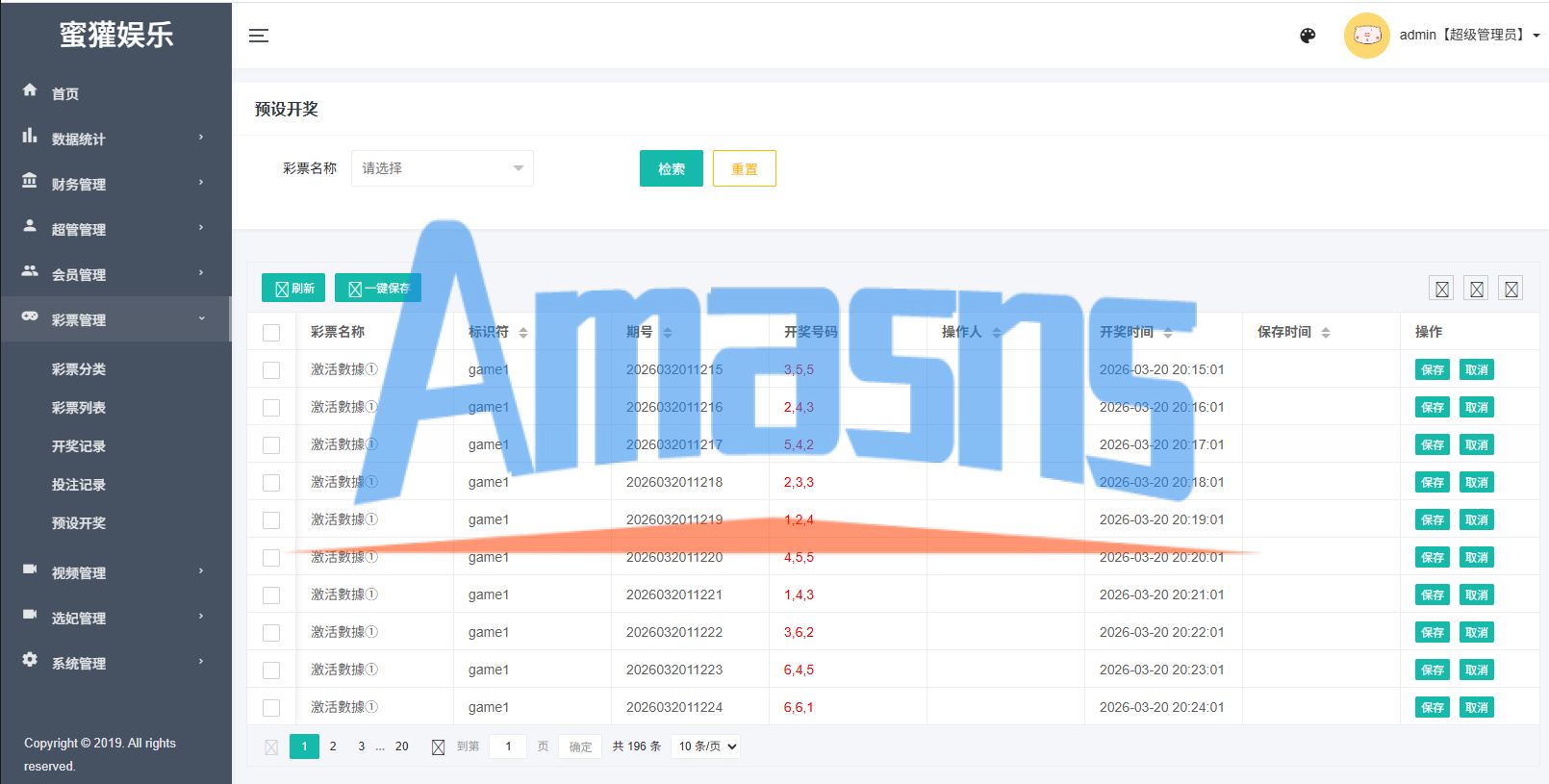Open the theme palette icon
Image resolution: width=1549 pixels, height=784 pixels.
1308,36
